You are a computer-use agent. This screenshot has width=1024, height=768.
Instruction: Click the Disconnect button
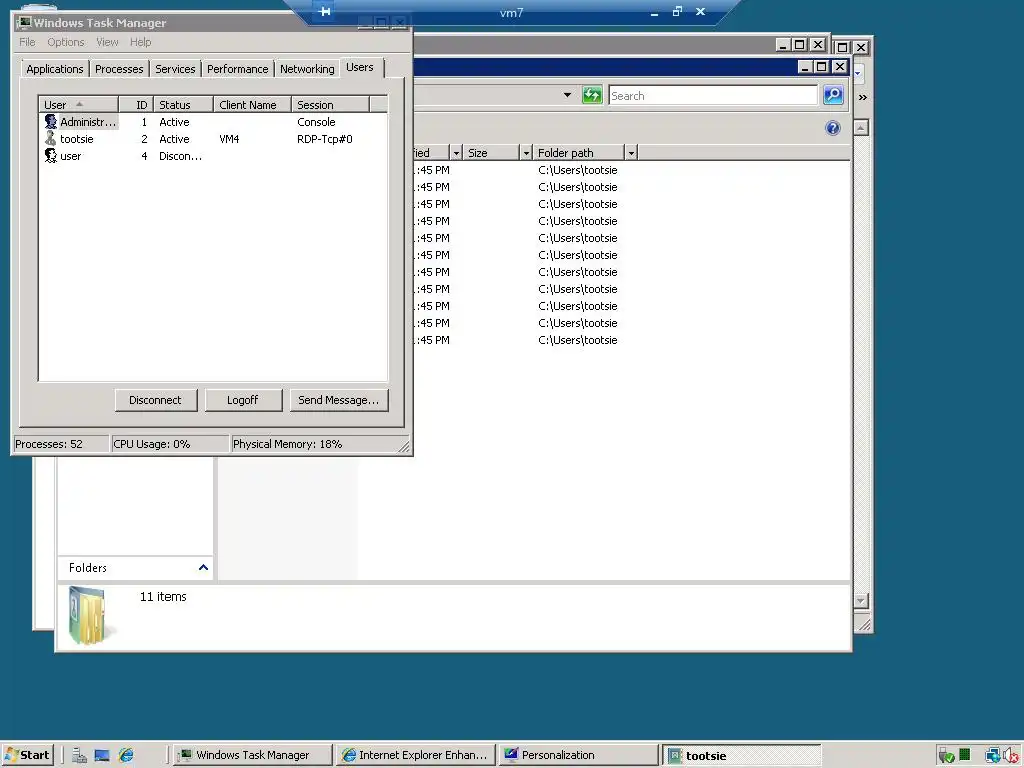pos(155,400)
